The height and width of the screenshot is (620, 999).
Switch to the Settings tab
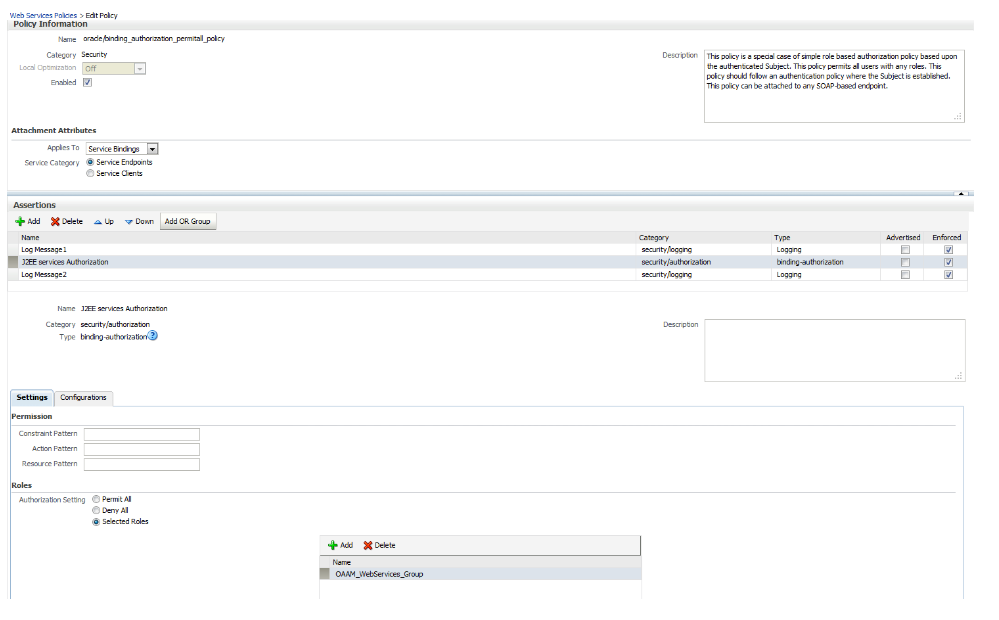click(x=32, y=398)
